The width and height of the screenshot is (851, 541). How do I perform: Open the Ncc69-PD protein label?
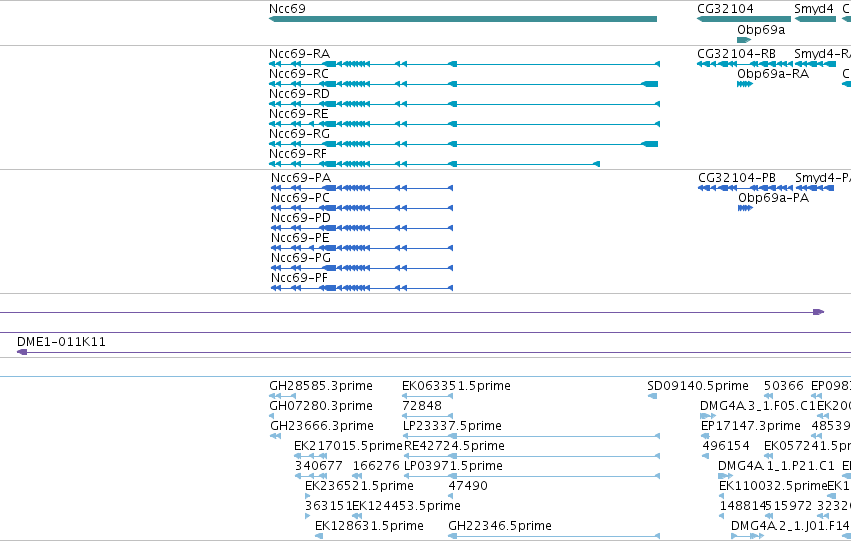pyautogui.click(x=301, y=218)
